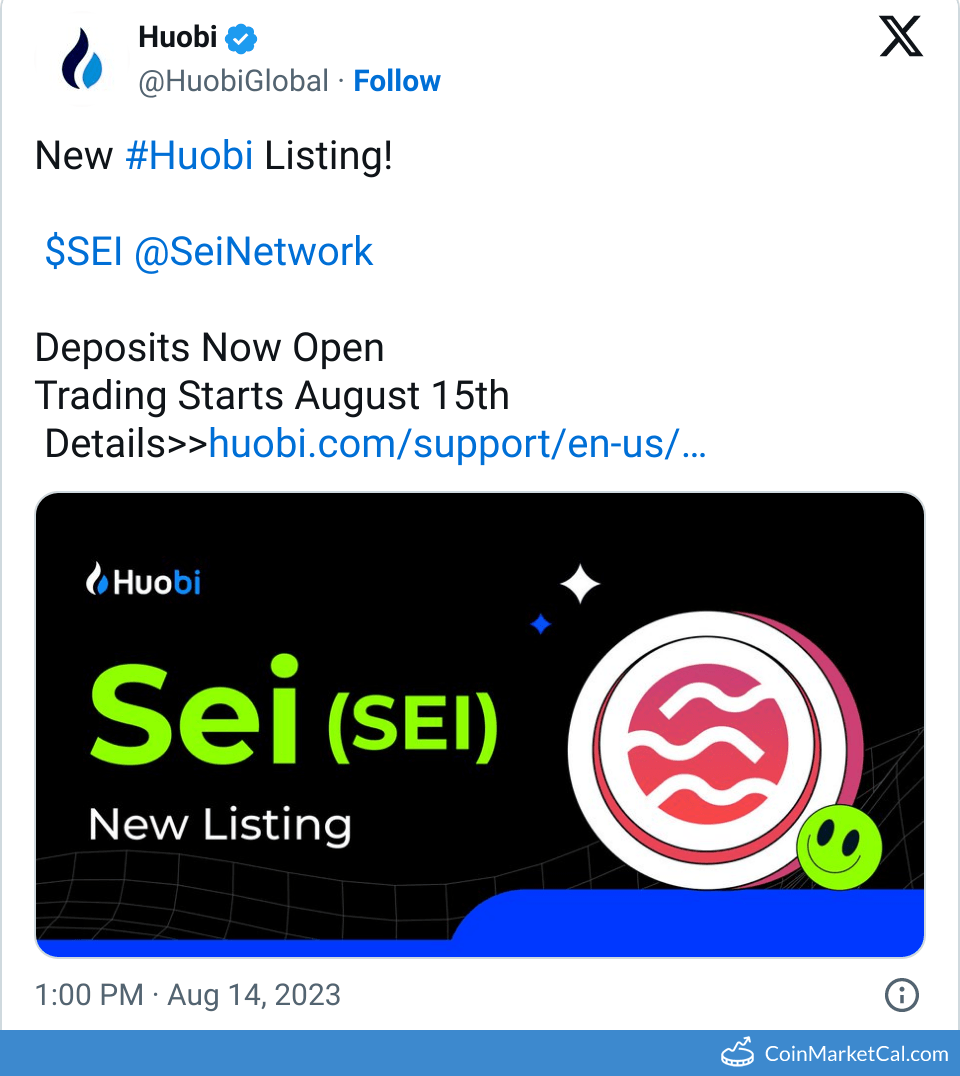The height and width of the screenshot is (1076, 960).
Task: Open the tweet timestamp Aug 14, 2023
Action: pyautogui.click(x=185, y=995)
